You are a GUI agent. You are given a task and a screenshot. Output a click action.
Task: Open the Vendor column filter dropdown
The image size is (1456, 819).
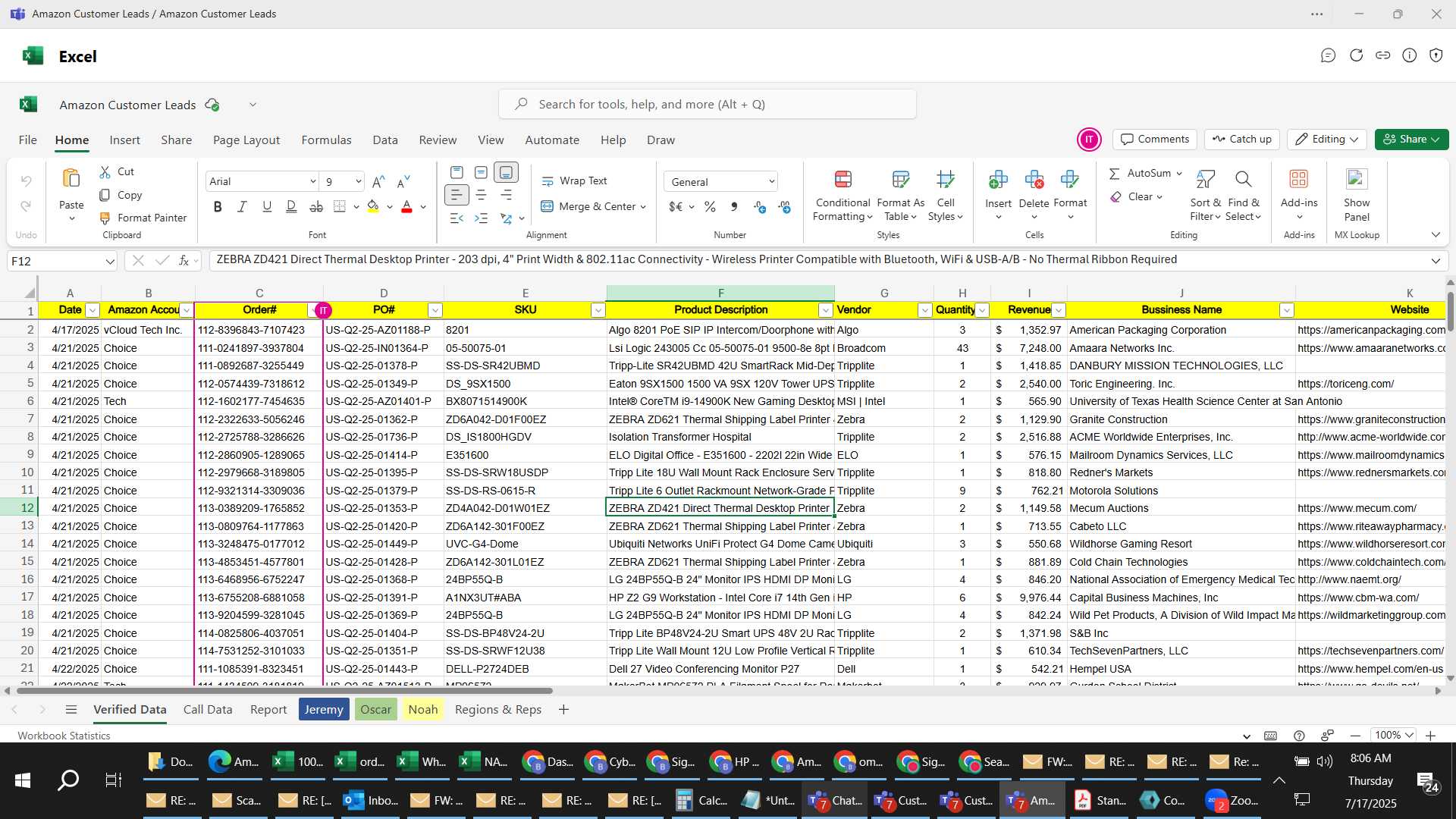tap(925, 310)
